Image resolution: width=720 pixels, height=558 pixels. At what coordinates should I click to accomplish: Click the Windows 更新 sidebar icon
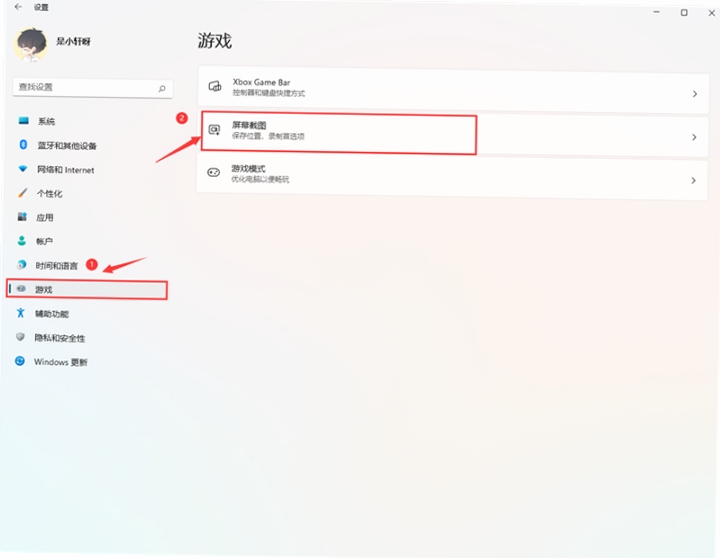pos(20,361)
